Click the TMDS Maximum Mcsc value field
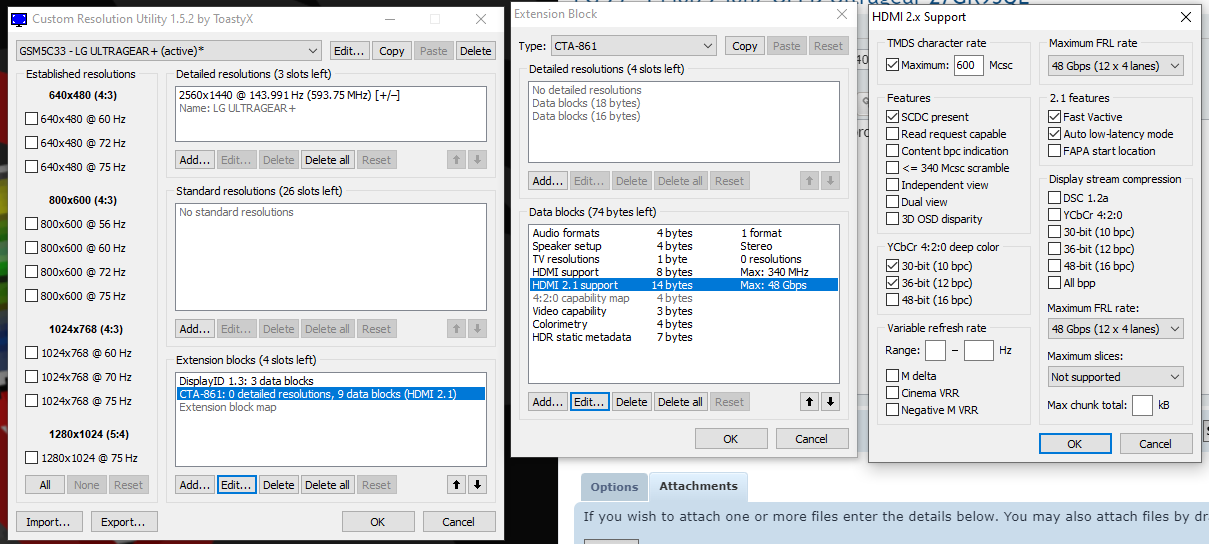1209x544 pixels. tap(968, 65)
